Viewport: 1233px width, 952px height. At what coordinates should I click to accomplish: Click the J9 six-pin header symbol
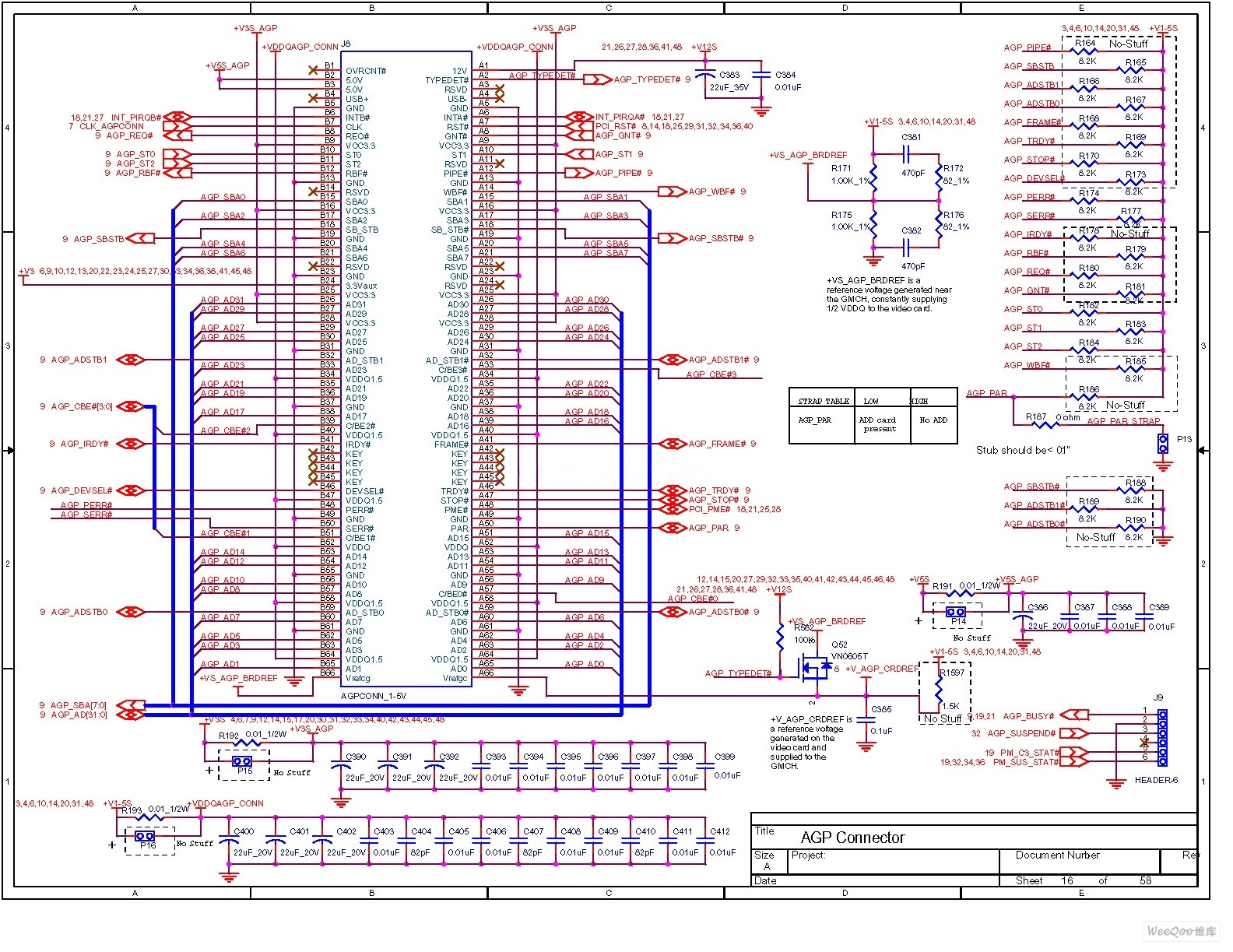(1162, 737)
